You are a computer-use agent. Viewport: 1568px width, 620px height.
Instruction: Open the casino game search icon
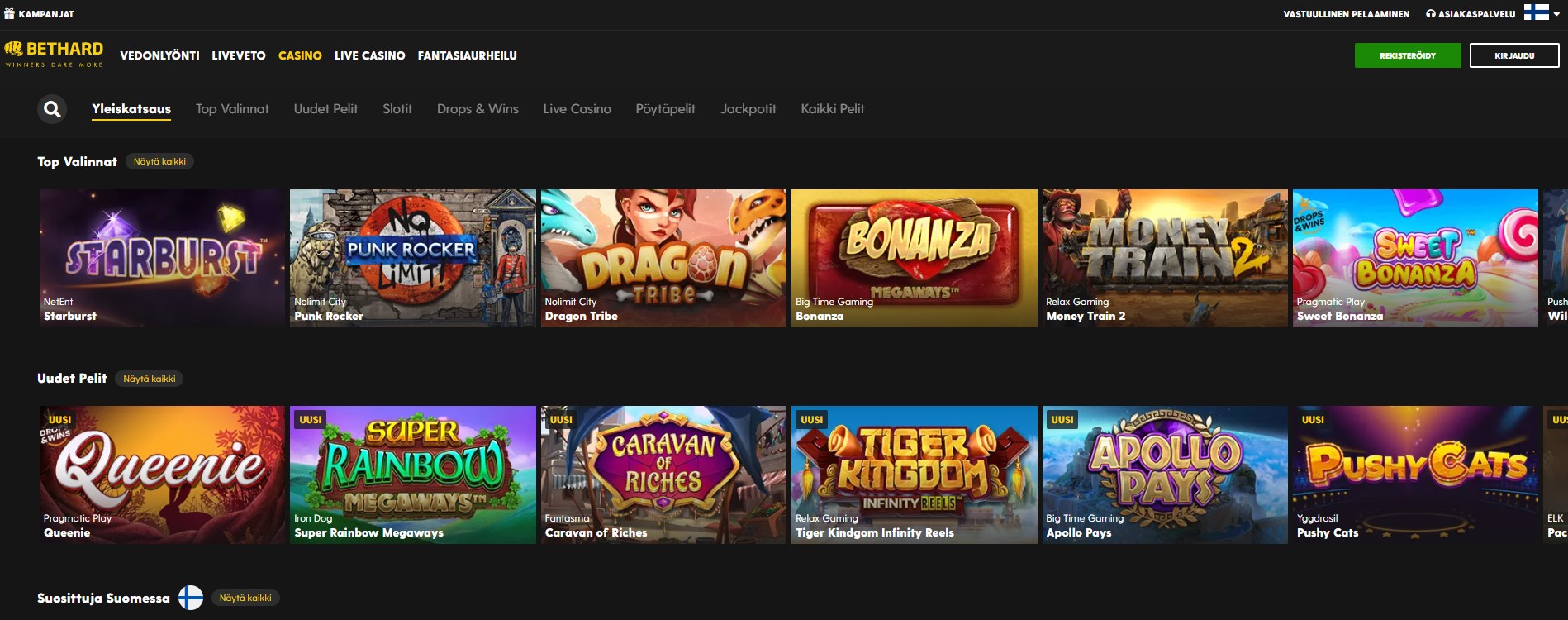(x=52, y=109)
